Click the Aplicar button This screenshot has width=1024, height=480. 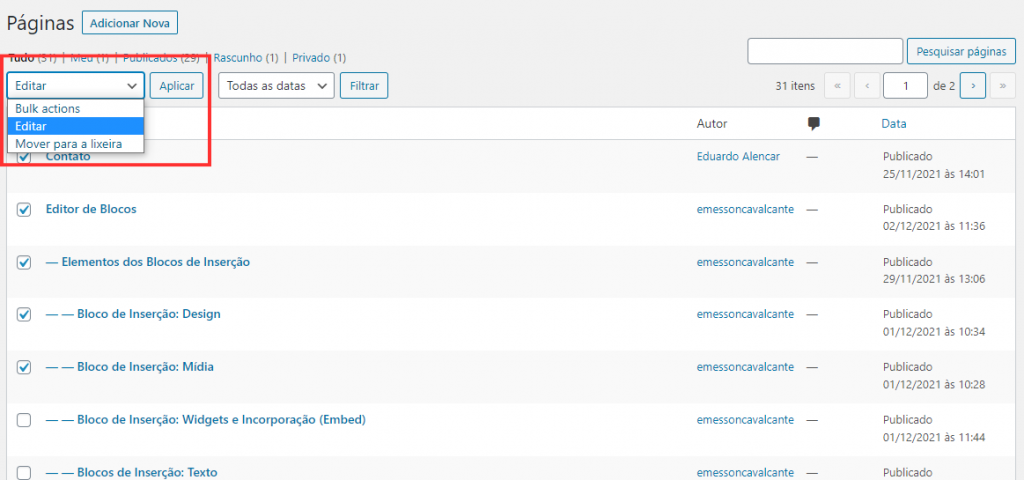coord(177,86)
